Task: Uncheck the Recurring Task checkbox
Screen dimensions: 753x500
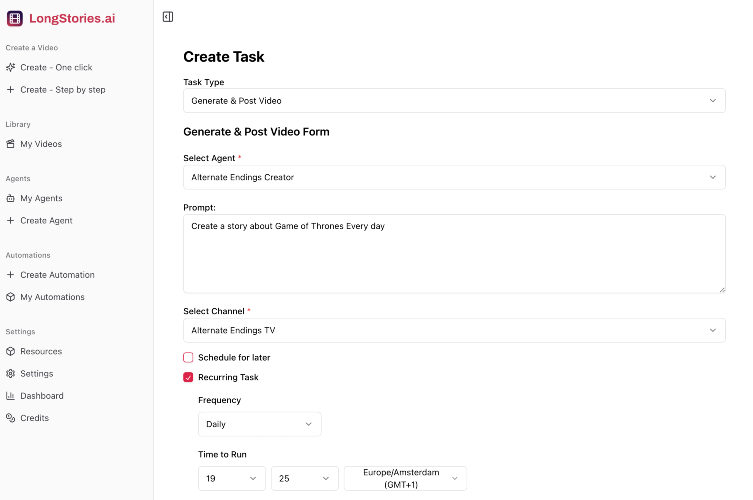Action: tap(188, 377)
